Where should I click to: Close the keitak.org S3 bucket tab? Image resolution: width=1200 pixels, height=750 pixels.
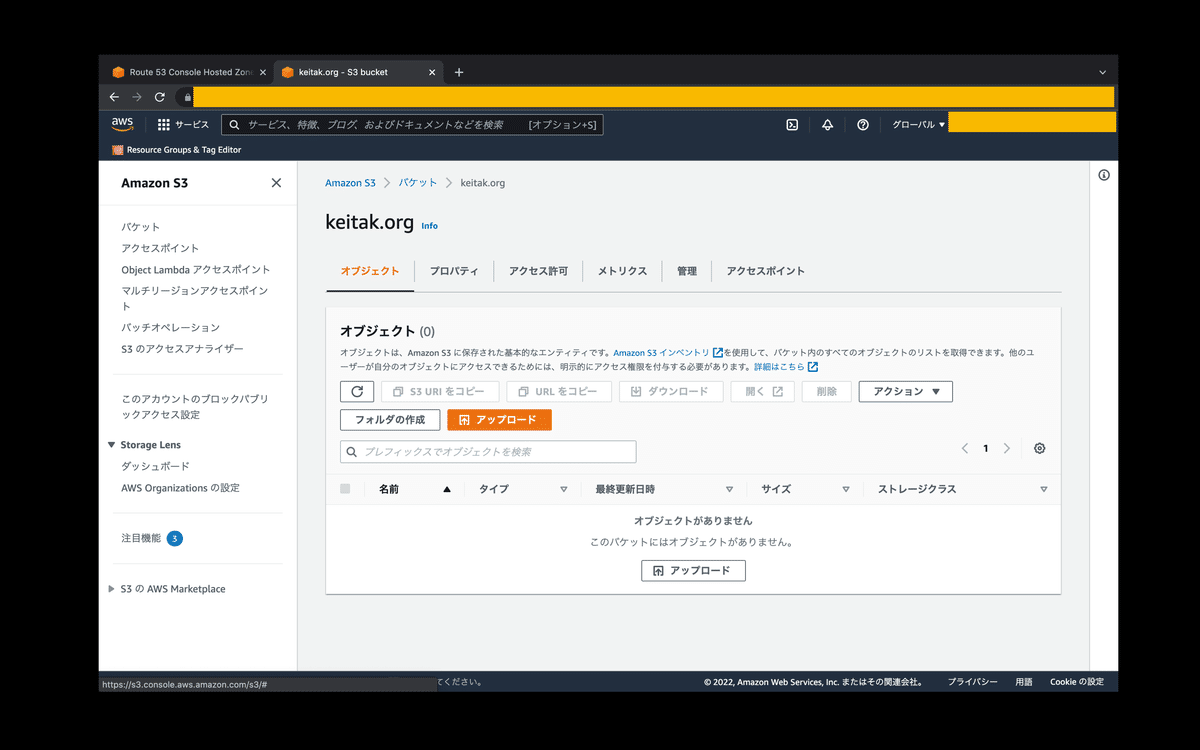click(x=432, y=72)
